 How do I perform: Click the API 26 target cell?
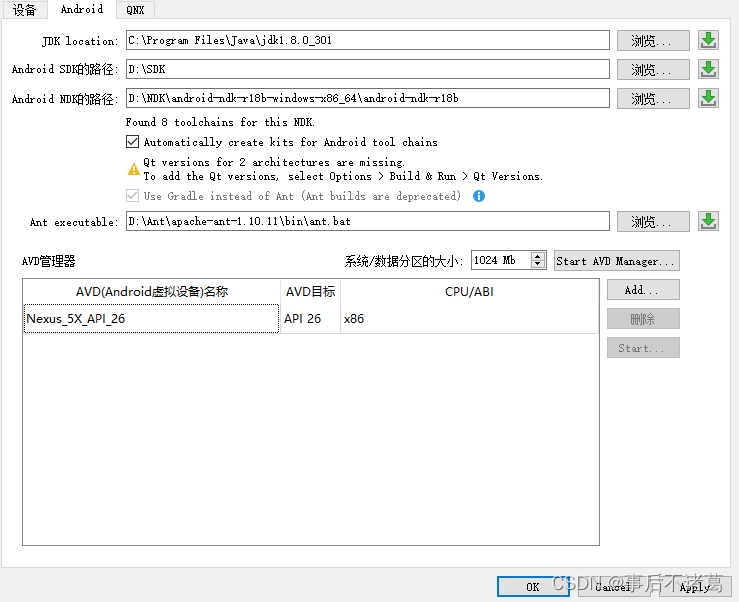(x=310, y=319)
